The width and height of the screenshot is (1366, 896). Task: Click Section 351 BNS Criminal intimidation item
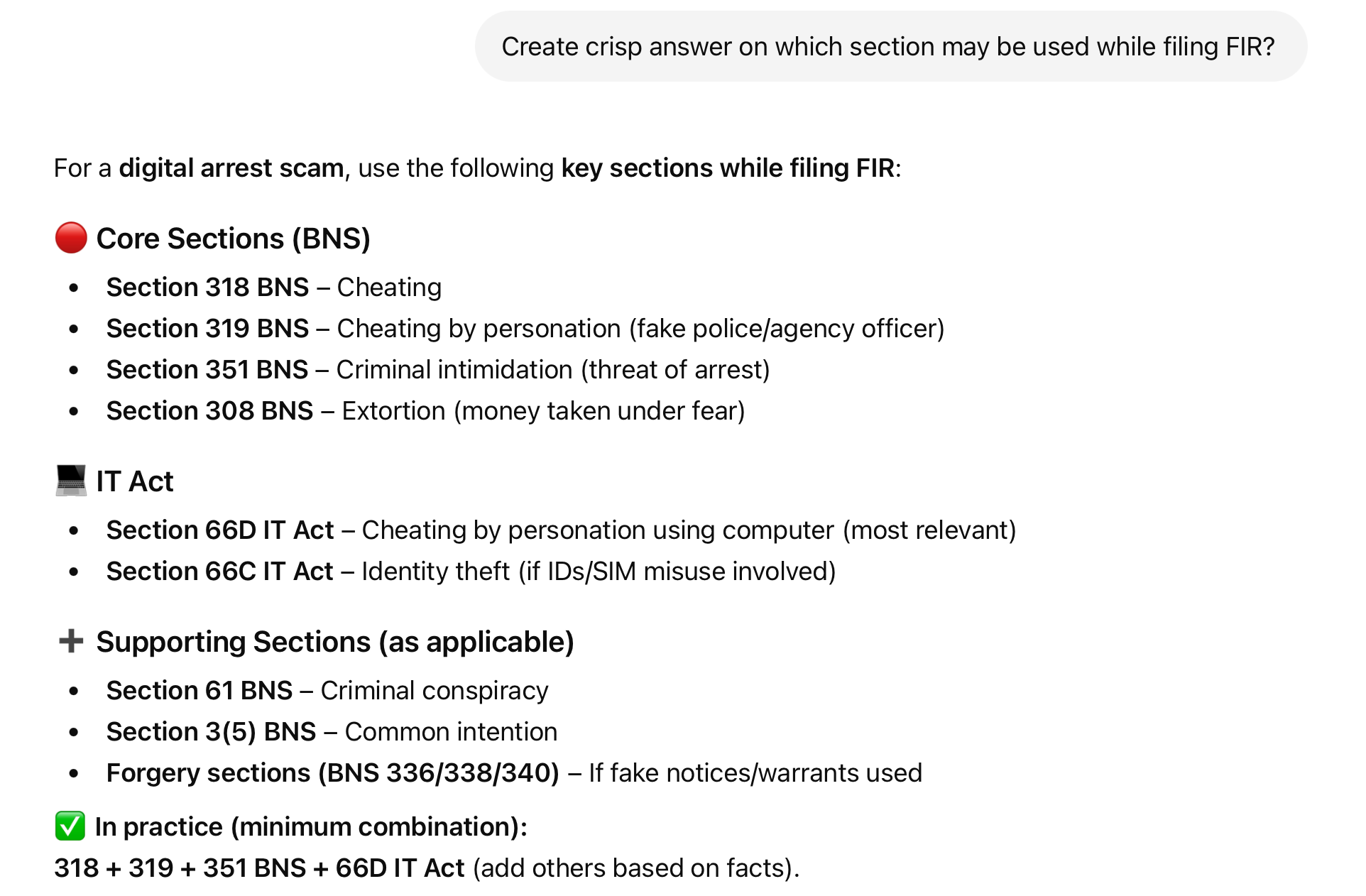click(x=438, y=370)
